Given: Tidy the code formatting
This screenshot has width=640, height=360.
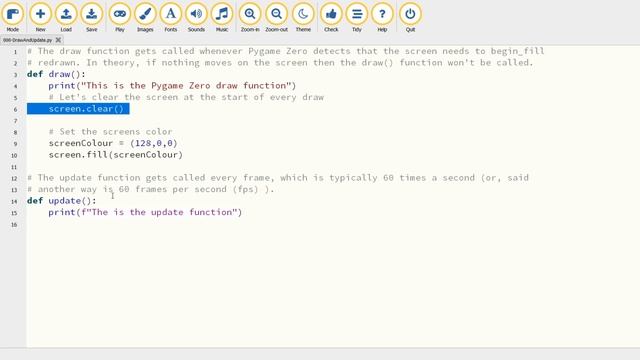Looking at the screenshot, I should (357, 17).
